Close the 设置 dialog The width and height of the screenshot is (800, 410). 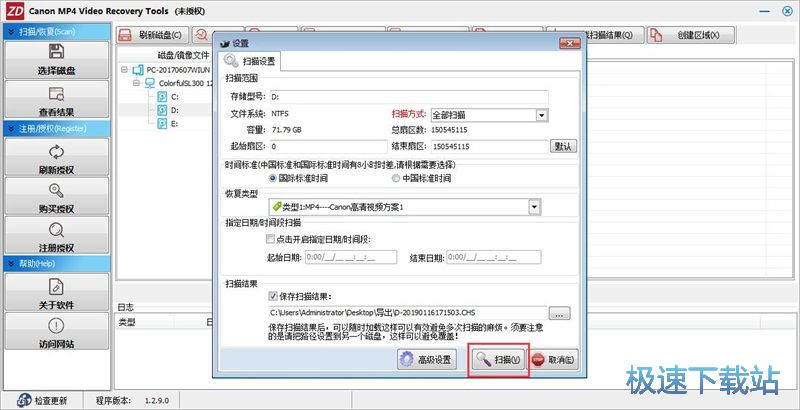pyautogui.click(x=570, y=44)
